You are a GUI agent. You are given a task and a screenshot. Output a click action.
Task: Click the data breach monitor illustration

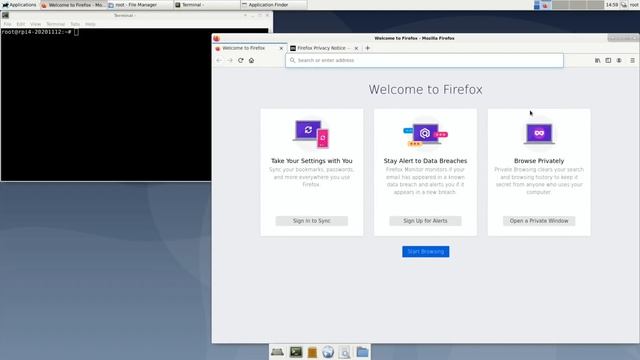[425, 134]
